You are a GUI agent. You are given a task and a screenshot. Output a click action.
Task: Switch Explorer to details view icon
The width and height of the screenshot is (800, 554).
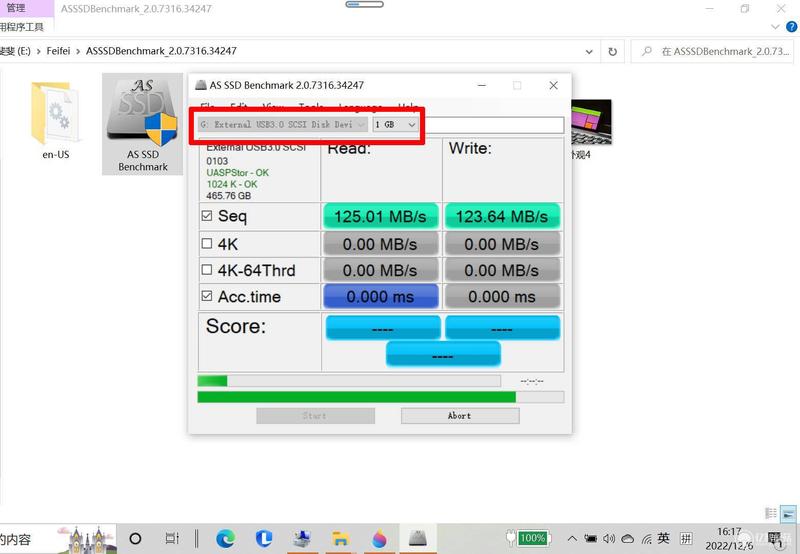point(771,513)
